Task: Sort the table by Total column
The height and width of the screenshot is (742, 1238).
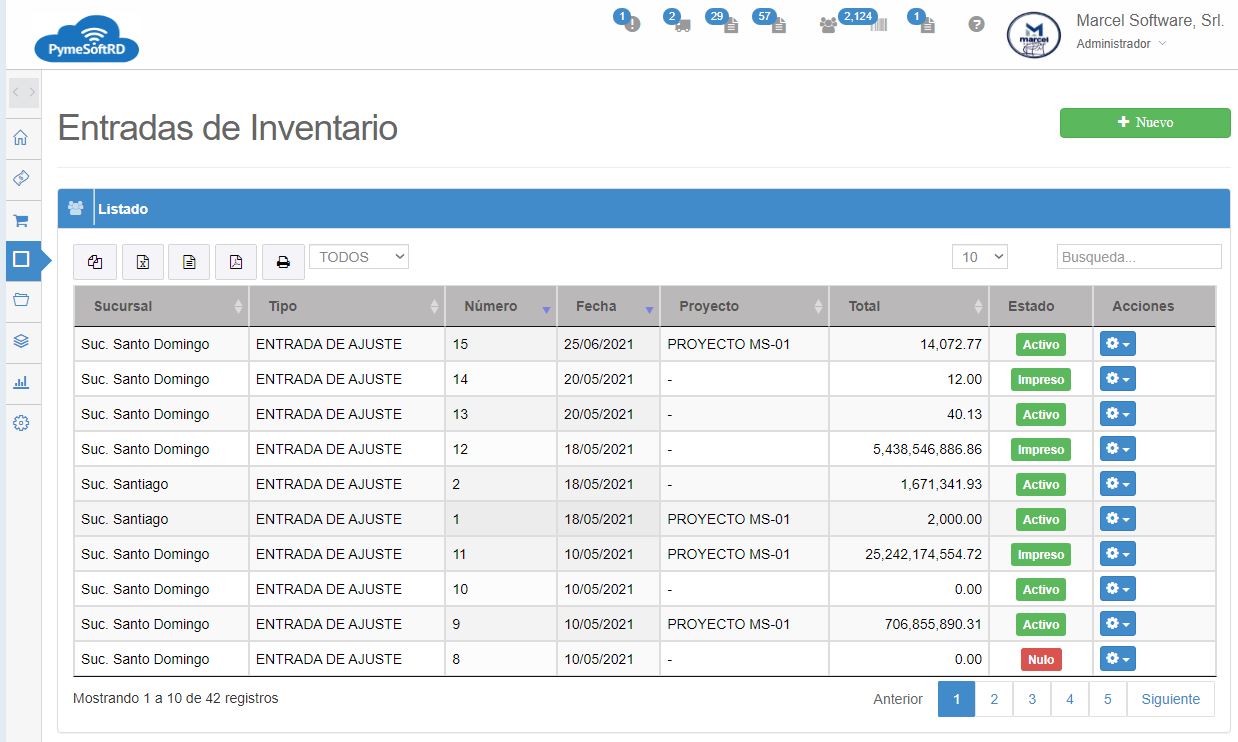Action: click(908, 306)
